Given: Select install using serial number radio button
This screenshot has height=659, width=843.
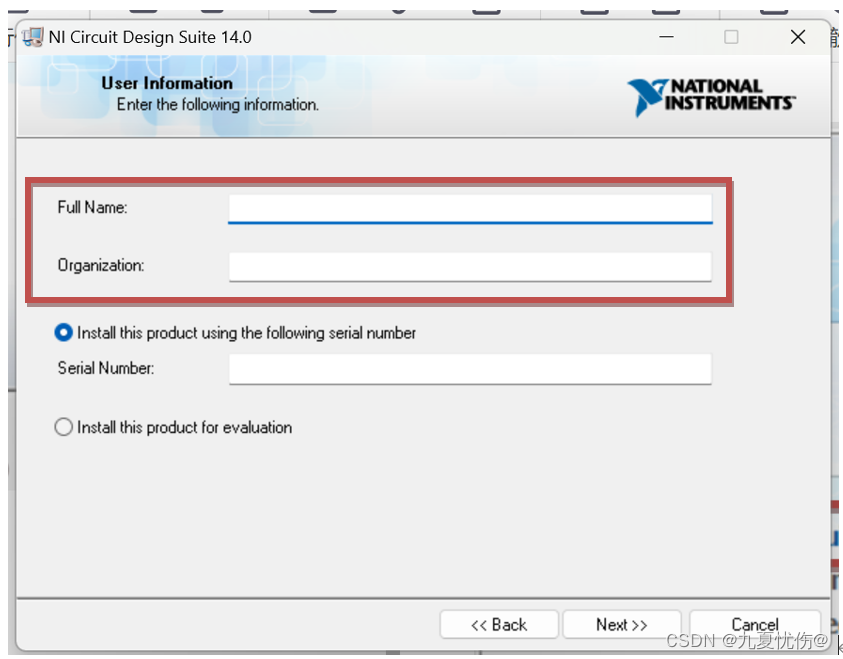Looking at the screenshot, I should [x=63, y=333].
